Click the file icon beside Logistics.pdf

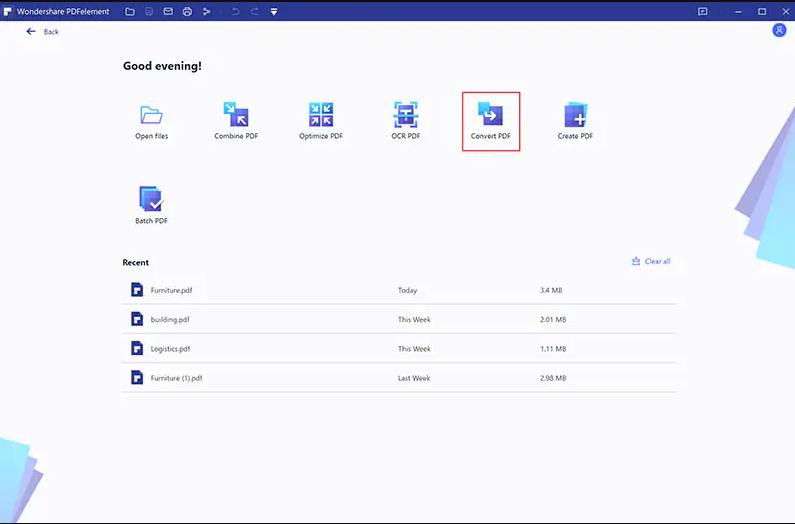coord(137,348)
